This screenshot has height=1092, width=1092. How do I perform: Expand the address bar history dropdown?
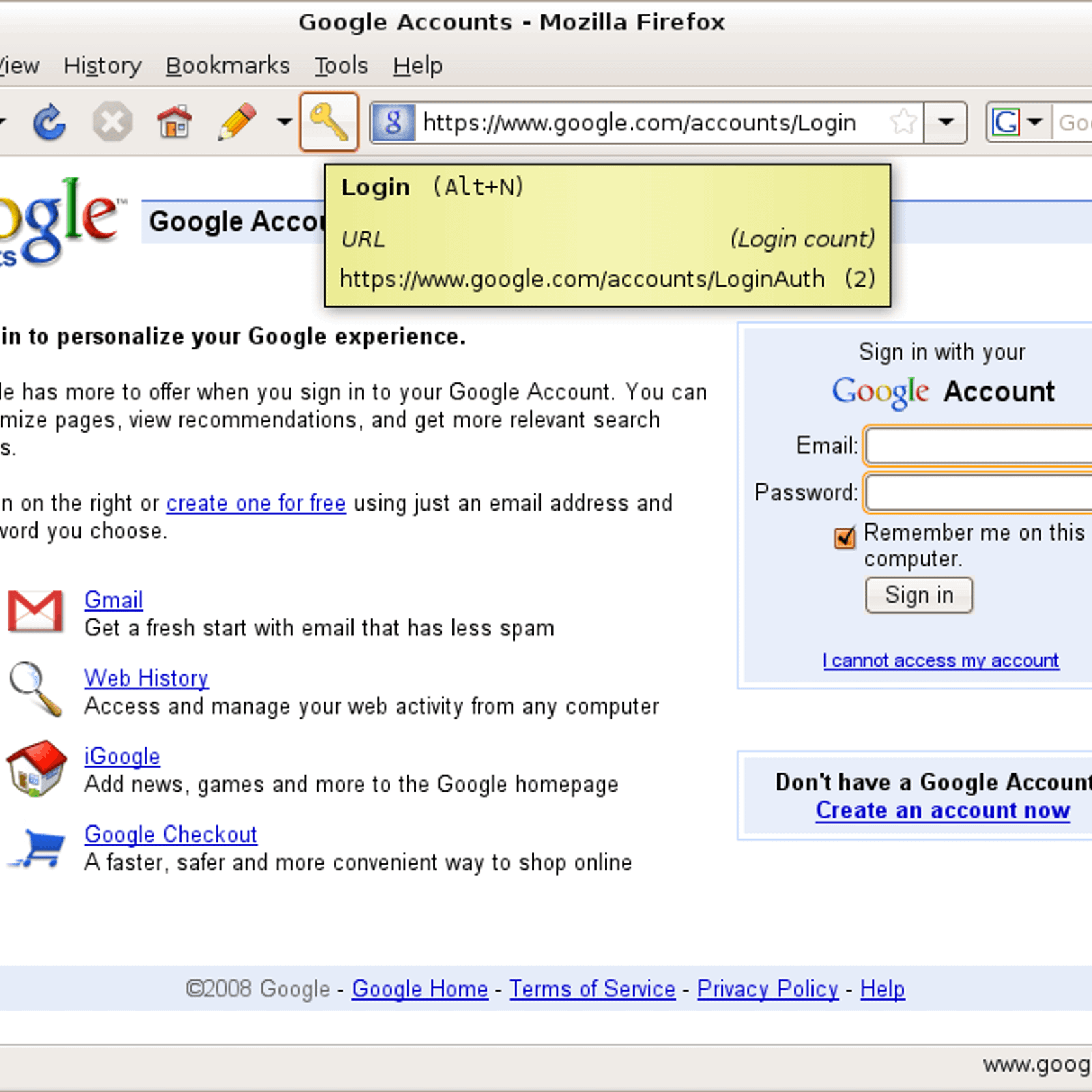tap(946, 123)
